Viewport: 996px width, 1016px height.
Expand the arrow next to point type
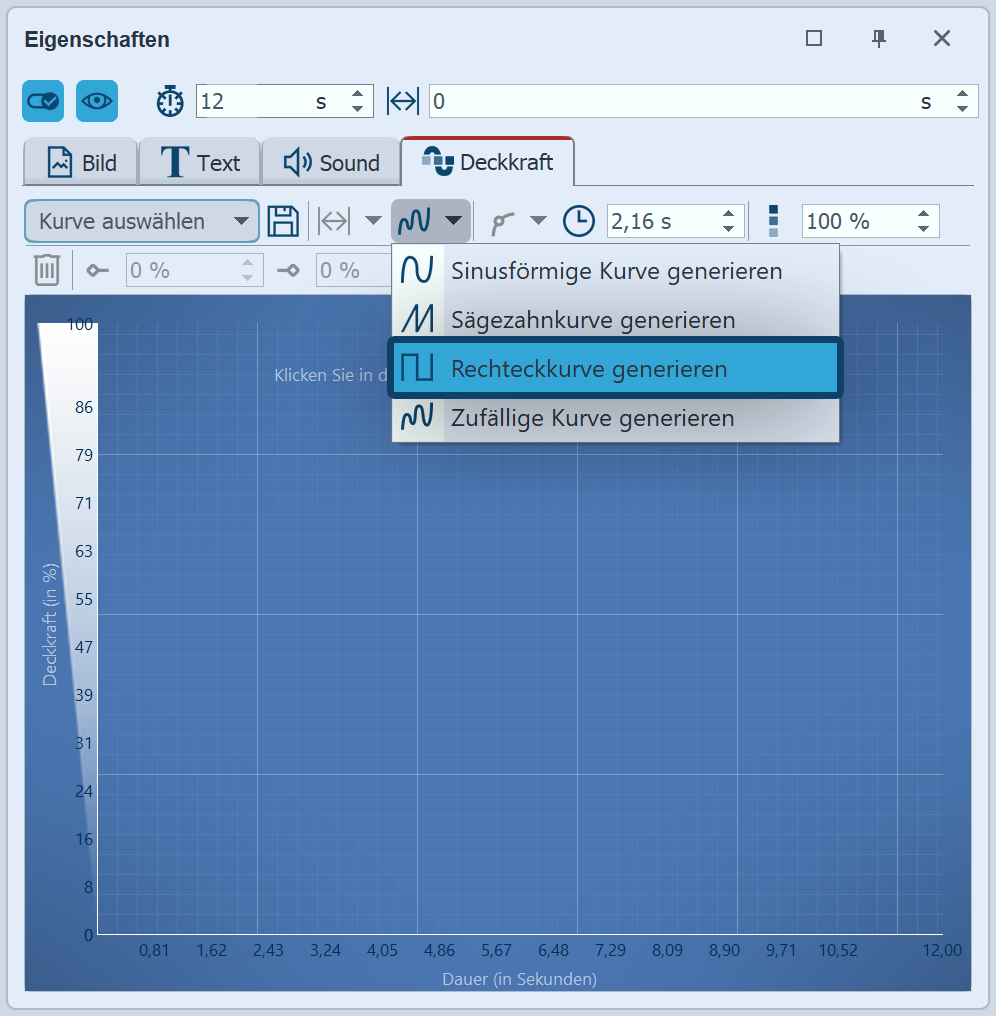click(539, 222)
